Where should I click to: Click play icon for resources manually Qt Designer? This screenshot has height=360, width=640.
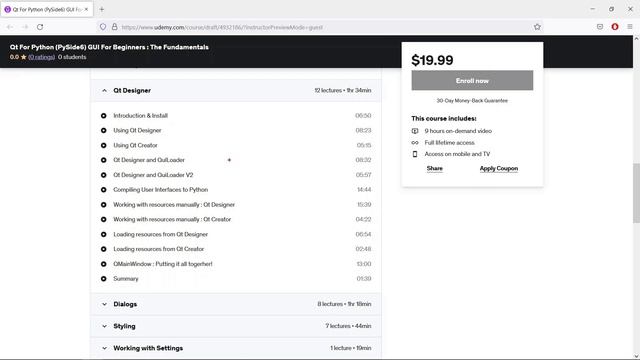click(x=104, y=205)
